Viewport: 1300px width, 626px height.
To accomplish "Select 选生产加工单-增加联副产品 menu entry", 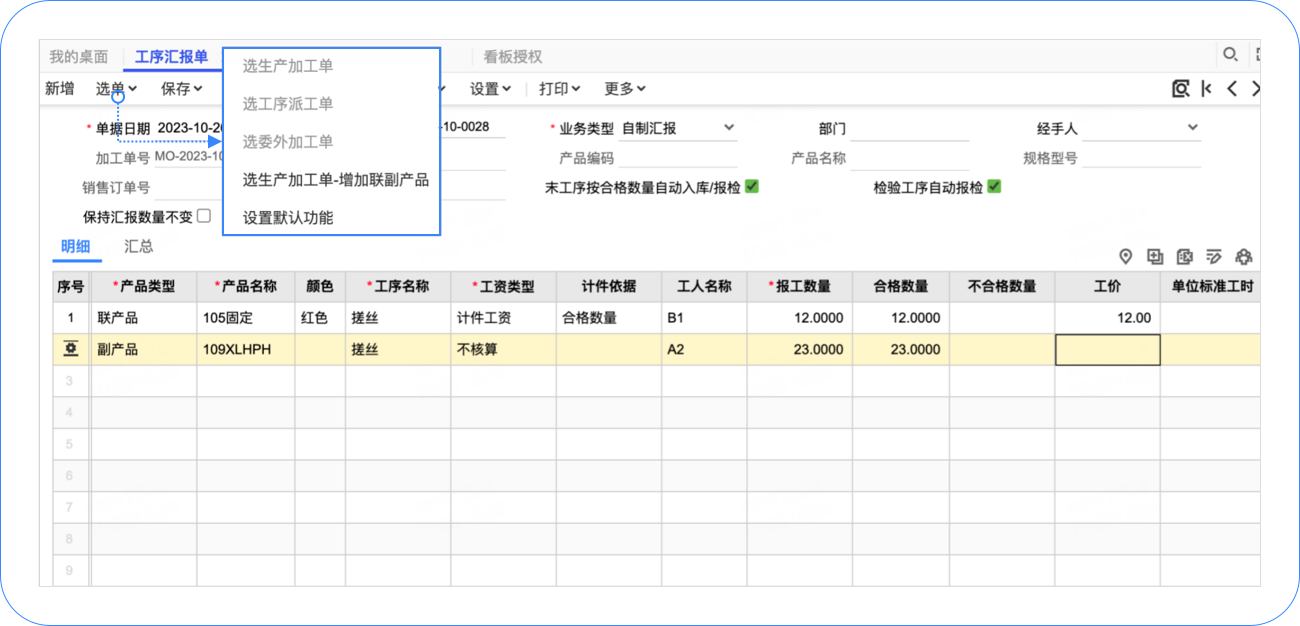I will coord(336,180).
